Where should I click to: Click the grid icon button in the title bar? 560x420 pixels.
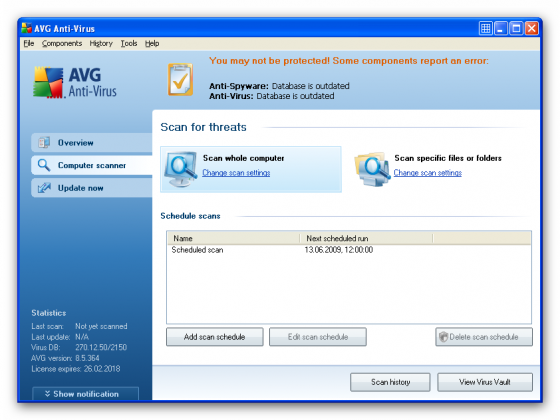pyautogui.click(x=485, y=28)
